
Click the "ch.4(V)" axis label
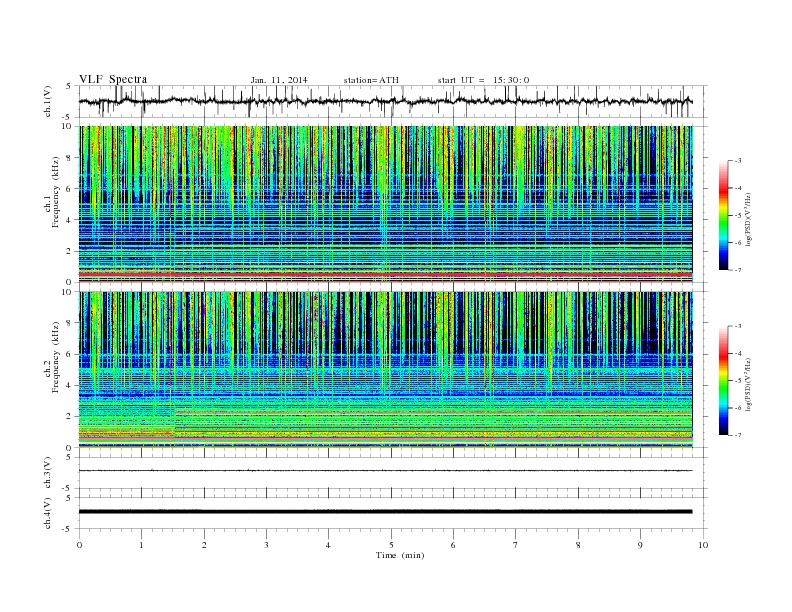48,513
